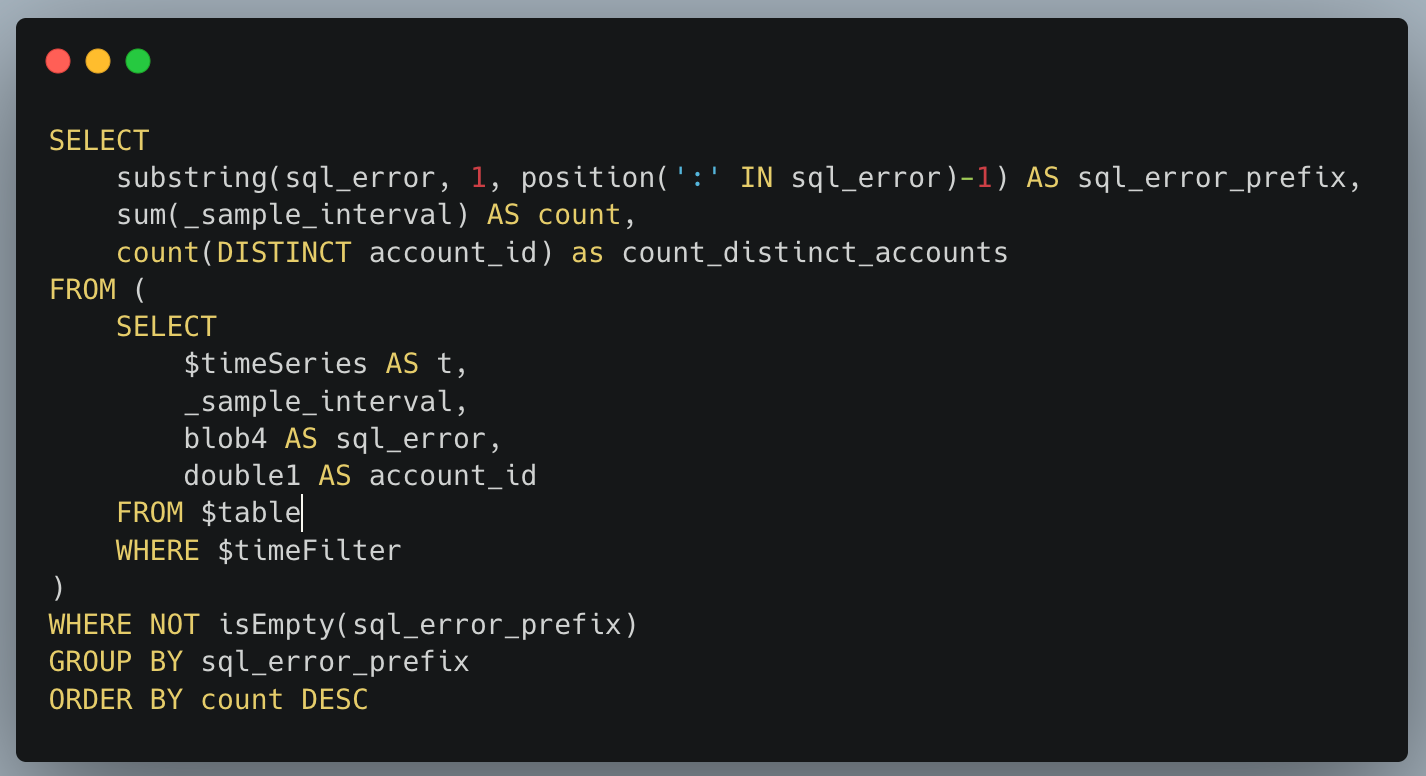Image resolution: width=1426 pixels, height=776 pixels.
Task: Click the yellow minimize window button
Action: tap(98, 61)
